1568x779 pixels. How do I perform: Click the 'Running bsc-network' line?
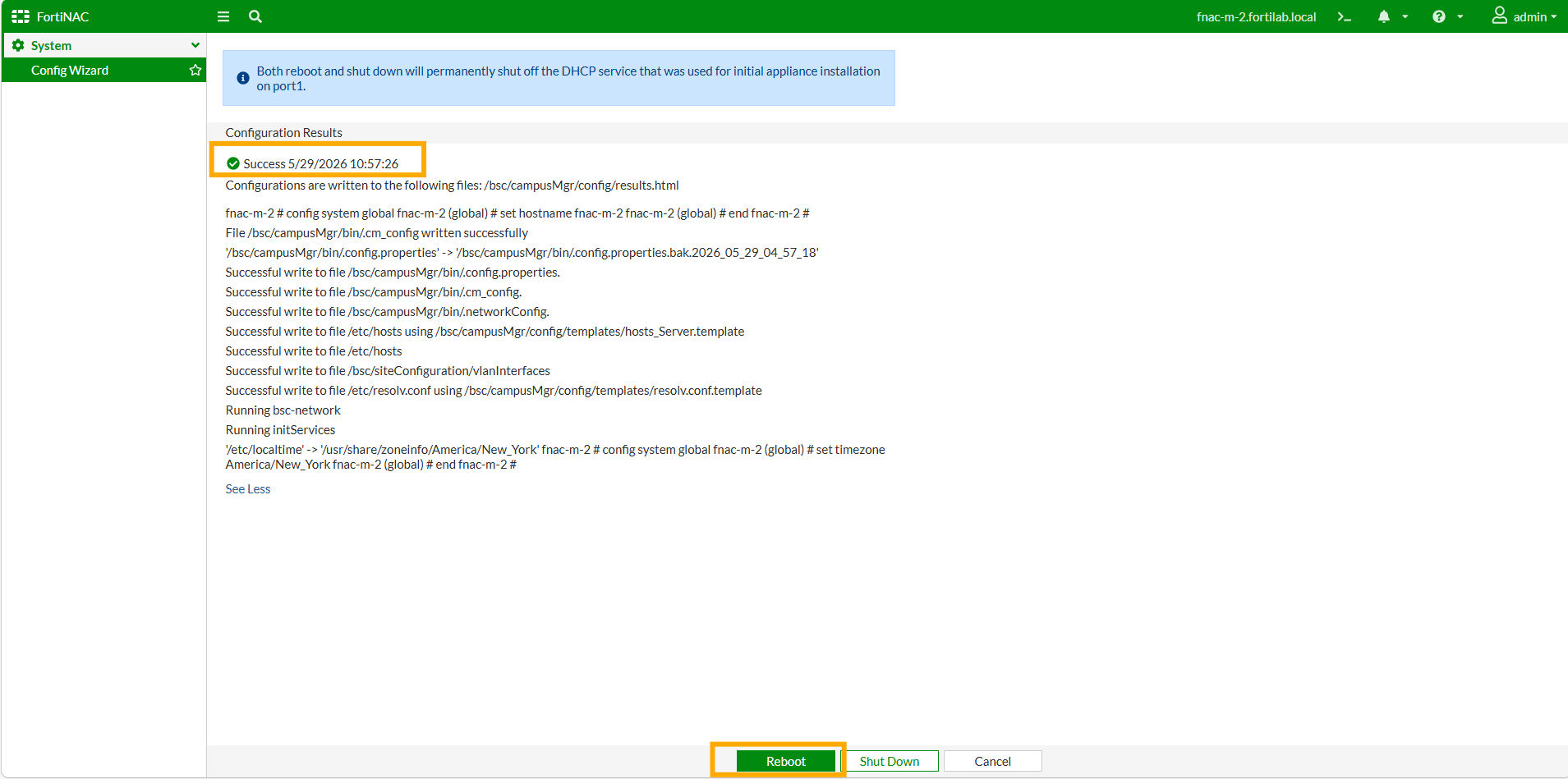tap(283, 410)
